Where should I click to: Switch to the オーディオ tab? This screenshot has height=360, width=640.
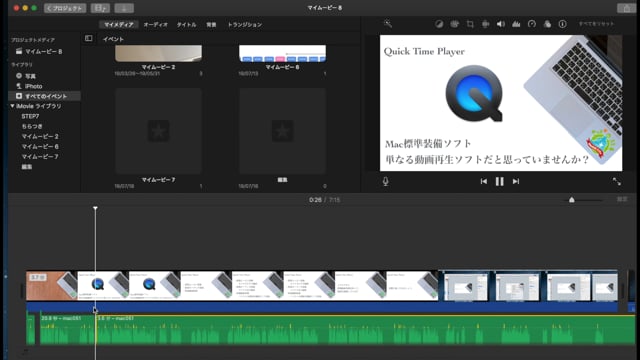click(x=156, y=24)
